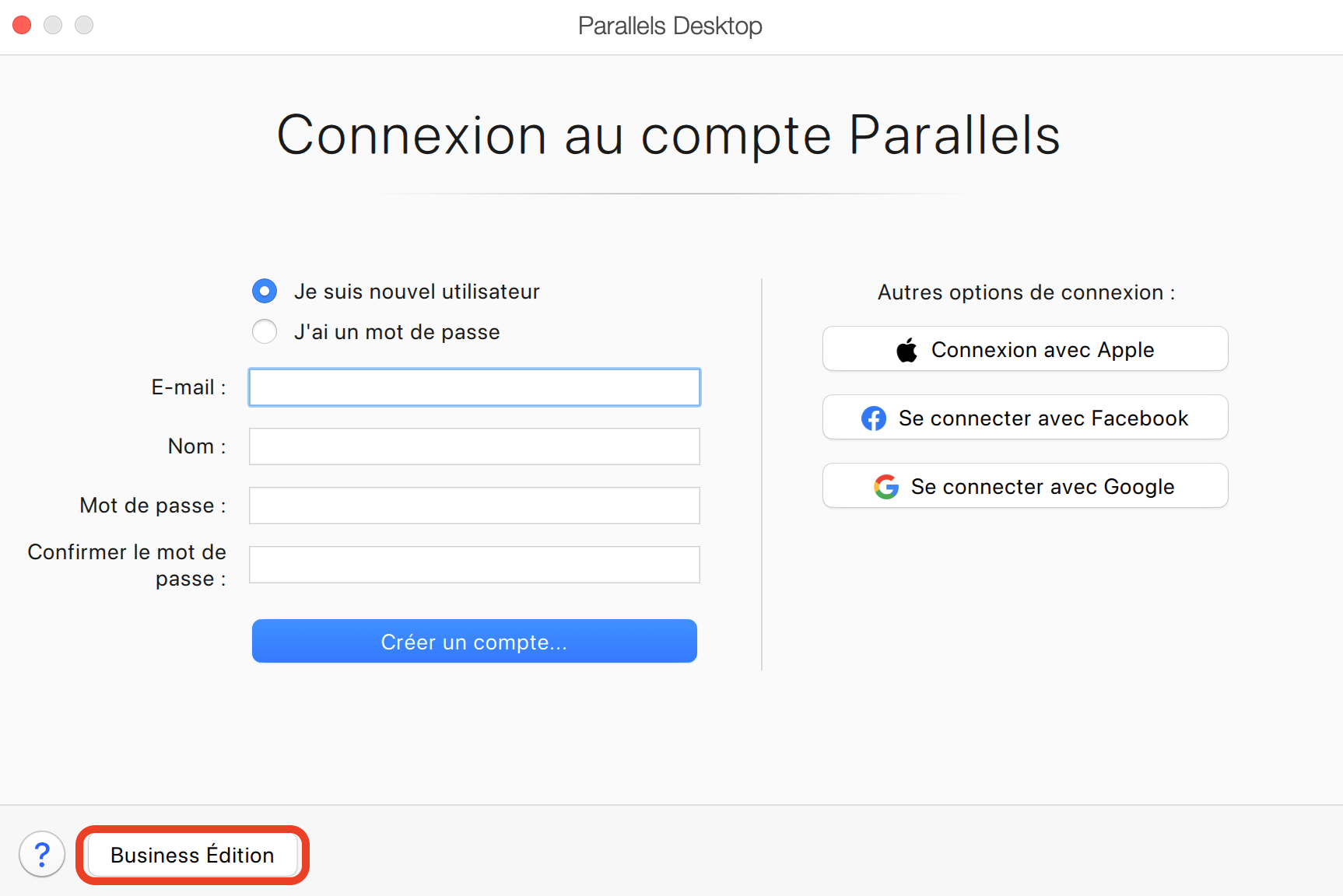Click the 'Créer un compte...' button

[475, 641]
